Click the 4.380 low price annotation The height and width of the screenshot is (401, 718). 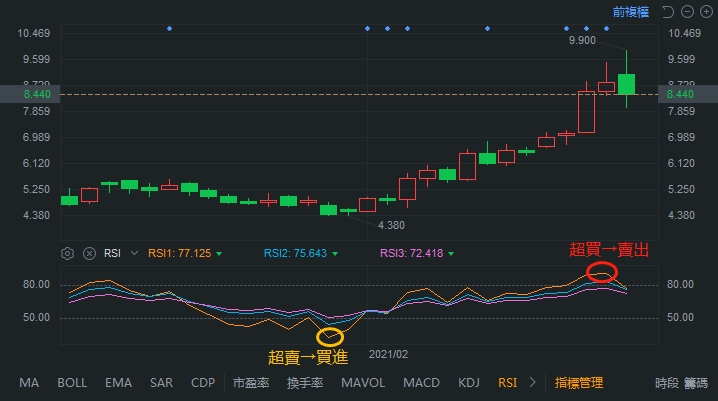[391, 225]
